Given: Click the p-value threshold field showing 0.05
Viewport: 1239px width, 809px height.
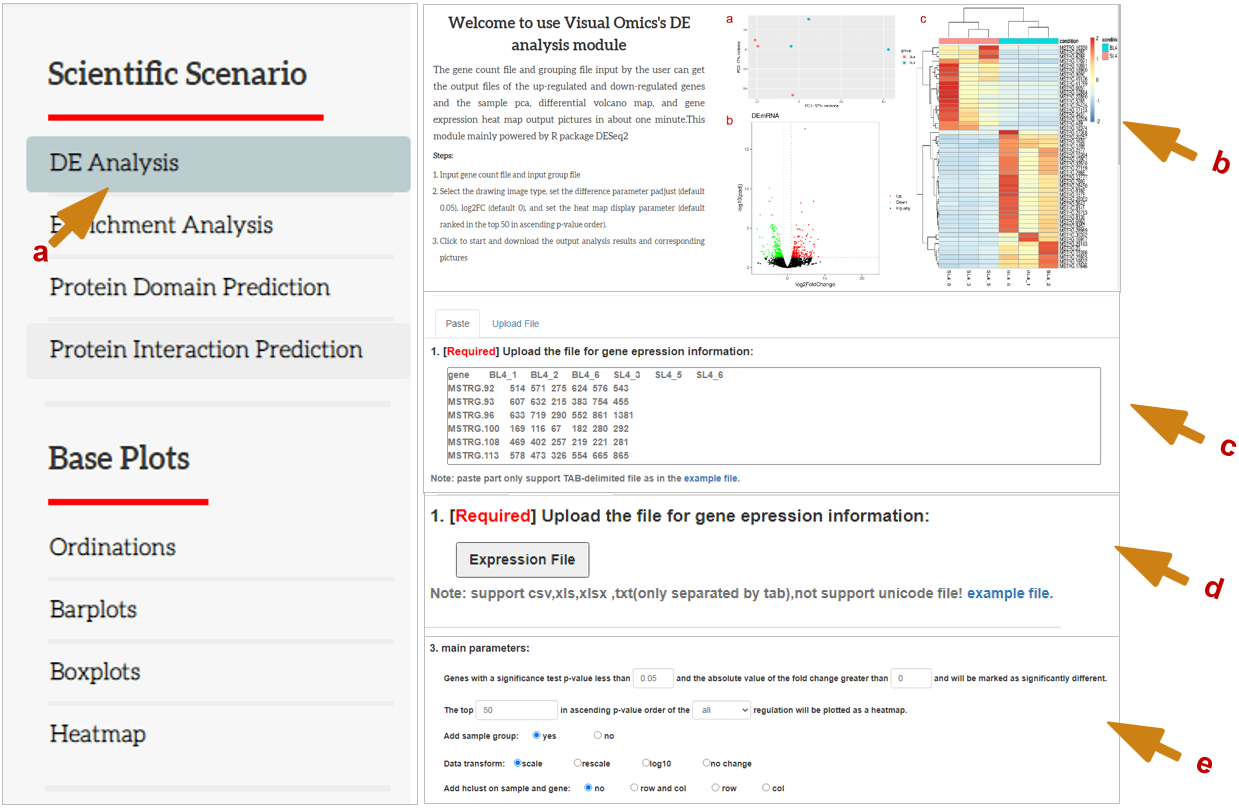Looking at the screenshot, I should click(654, 678).
